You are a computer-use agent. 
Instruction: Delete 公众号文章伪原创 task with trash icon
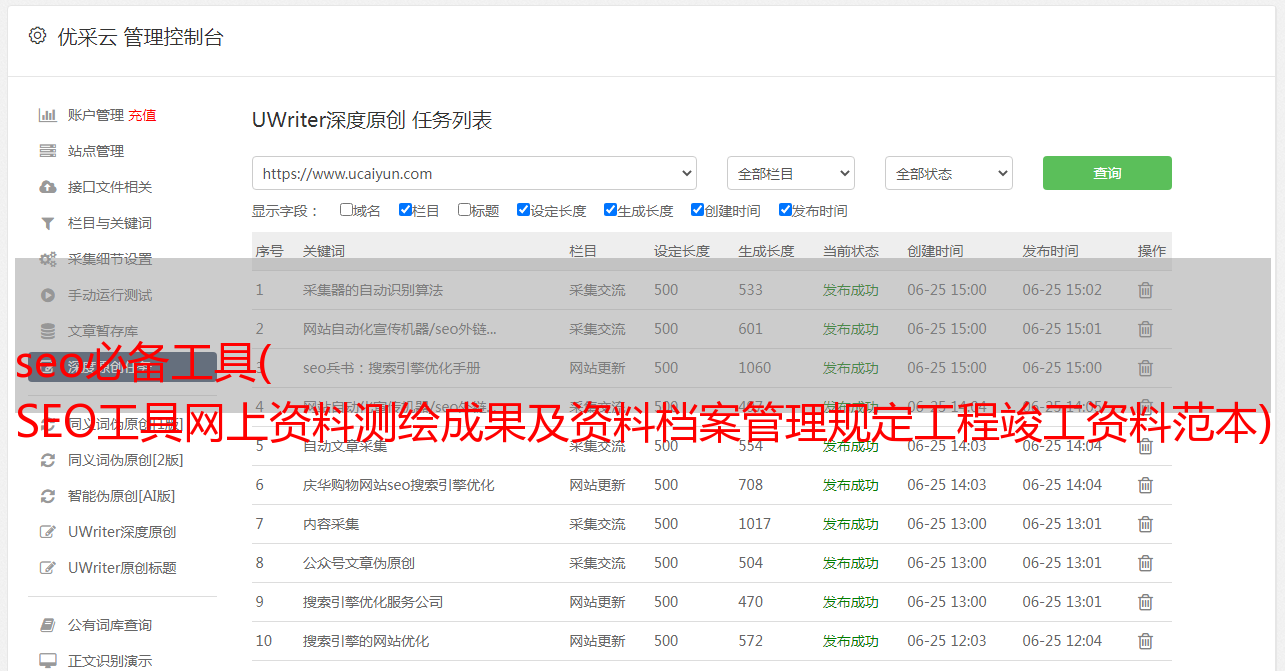(x=1146, y=563)
